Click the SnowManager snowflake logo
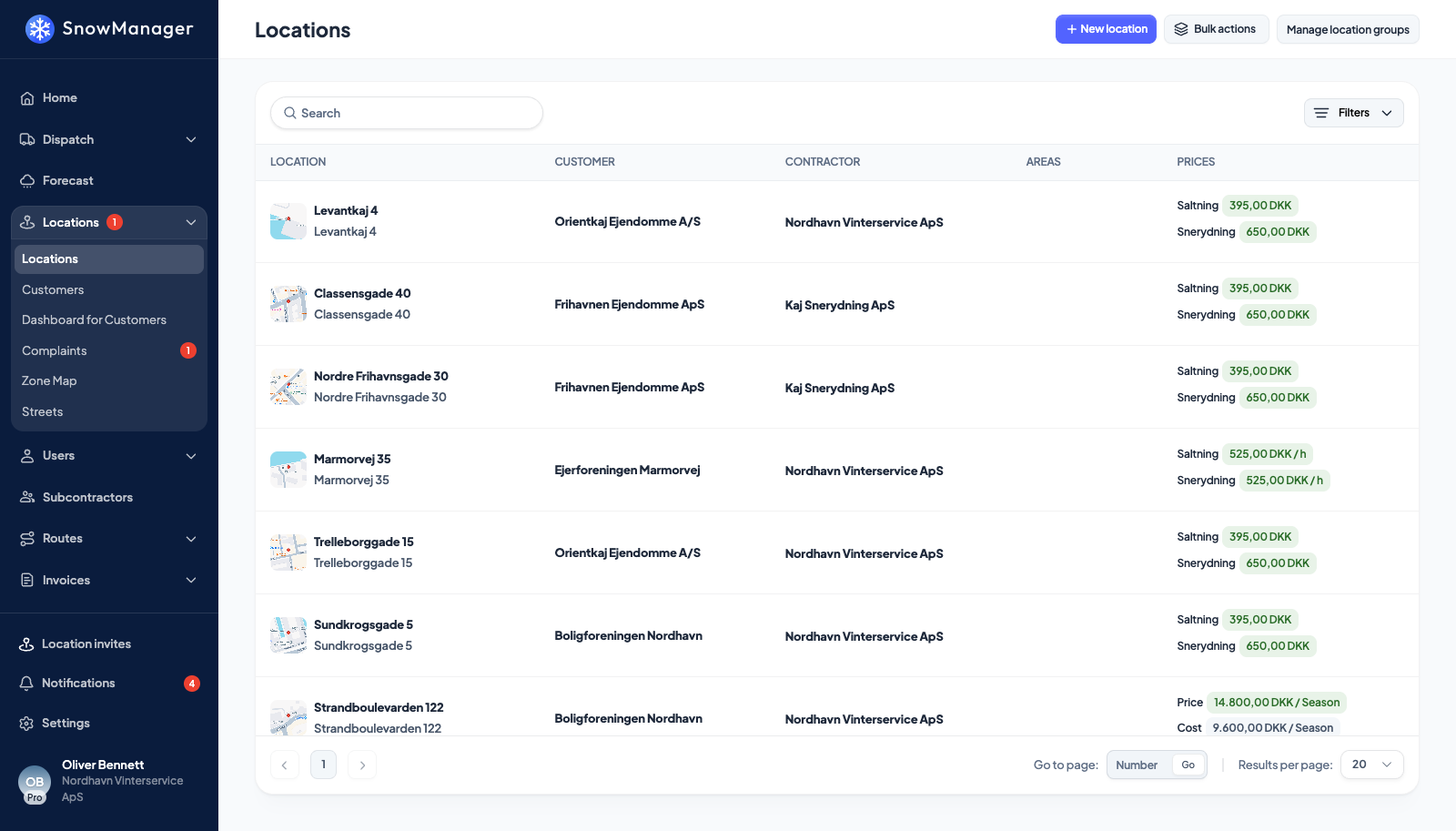The image size is (1456, 831). (39, 29)
